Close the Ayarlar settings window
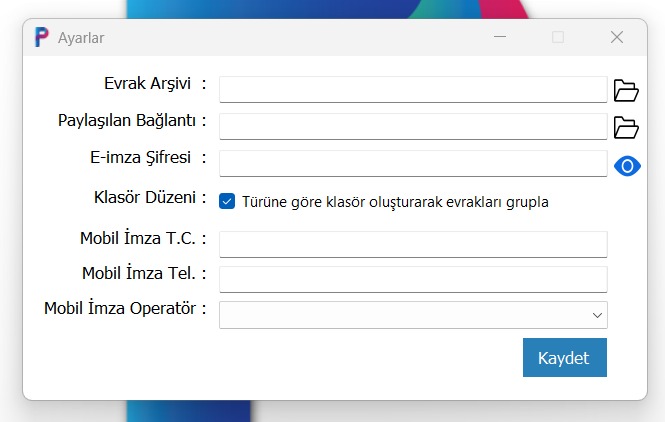This screenshot has width=665, height=422. pos(617,37)
